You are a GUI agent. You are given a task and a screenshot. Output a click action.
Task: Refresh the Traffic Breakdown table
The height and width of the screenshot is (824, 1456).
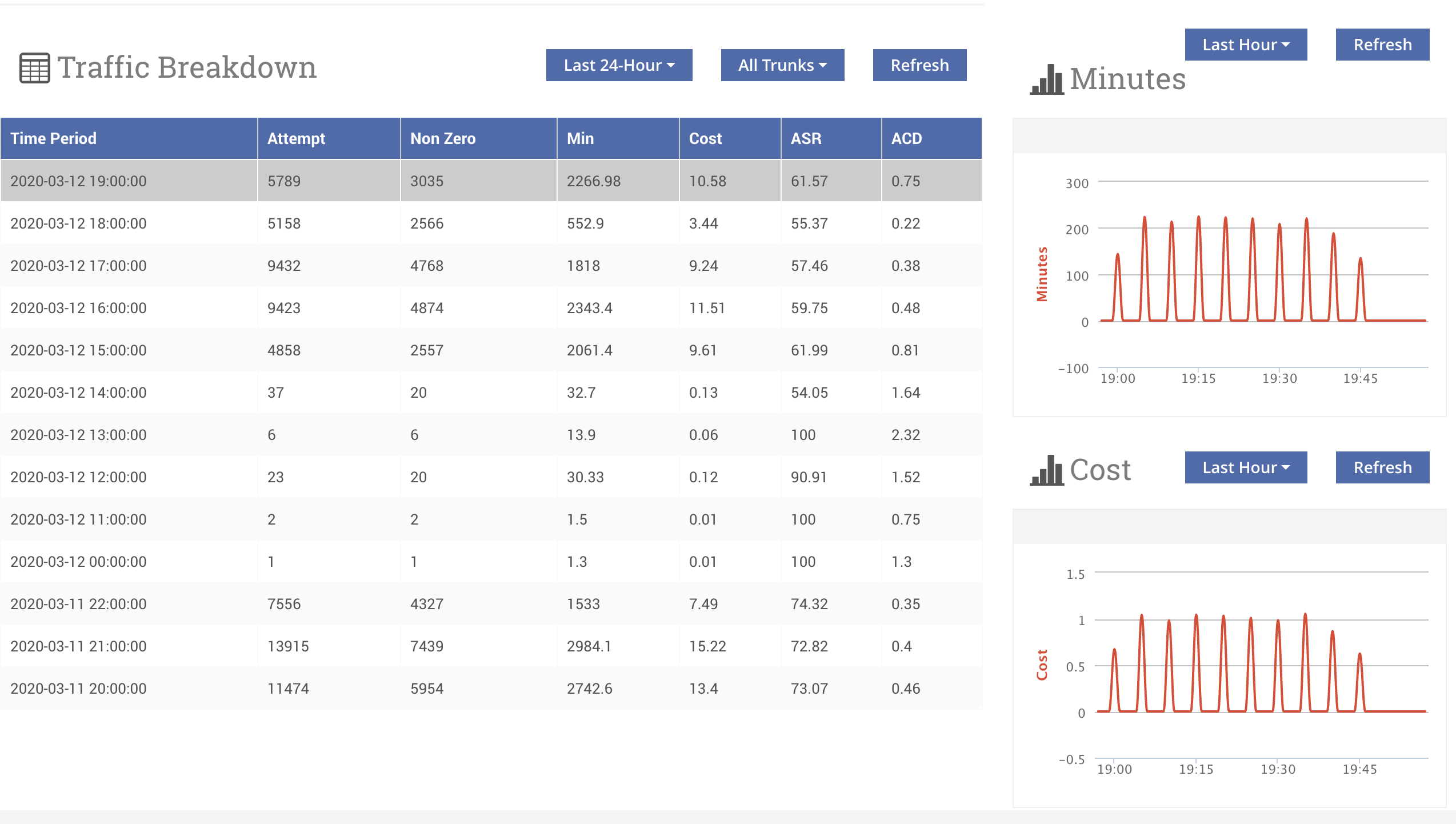(919, 65)
